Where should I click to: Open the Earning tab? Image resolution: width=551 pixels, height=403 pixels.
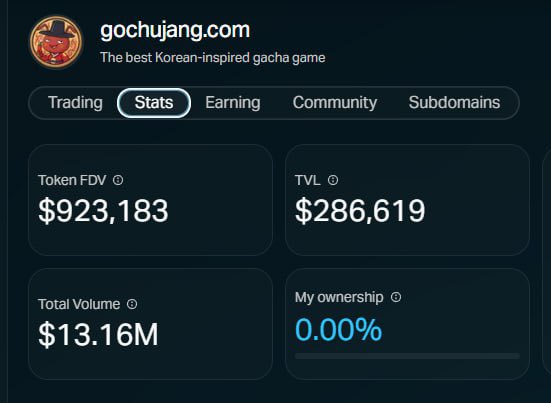click(x=233, y=103)
